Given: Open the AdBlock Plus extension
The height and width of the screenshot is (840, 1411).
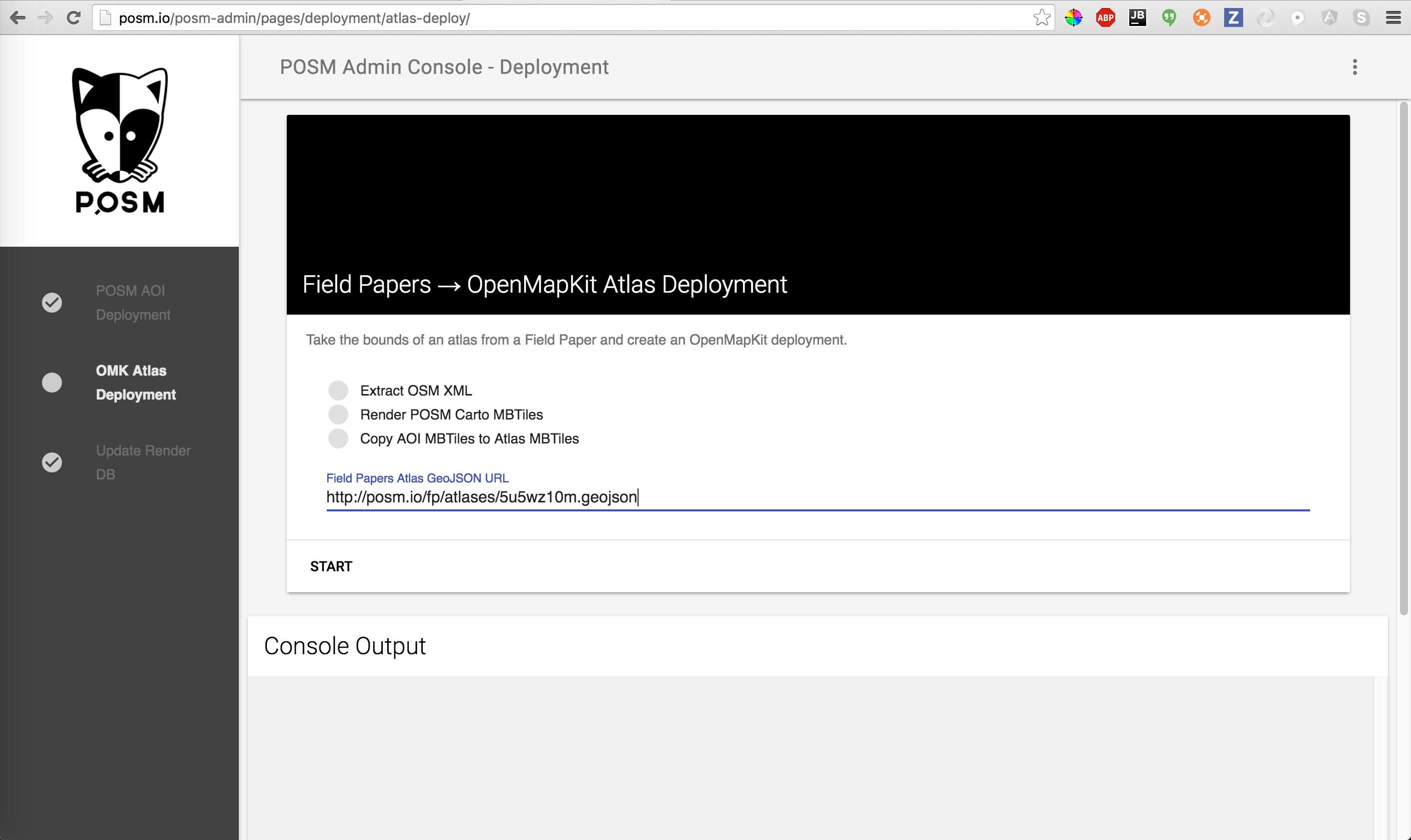Looking at the screenshot, I should (1105, 18).
